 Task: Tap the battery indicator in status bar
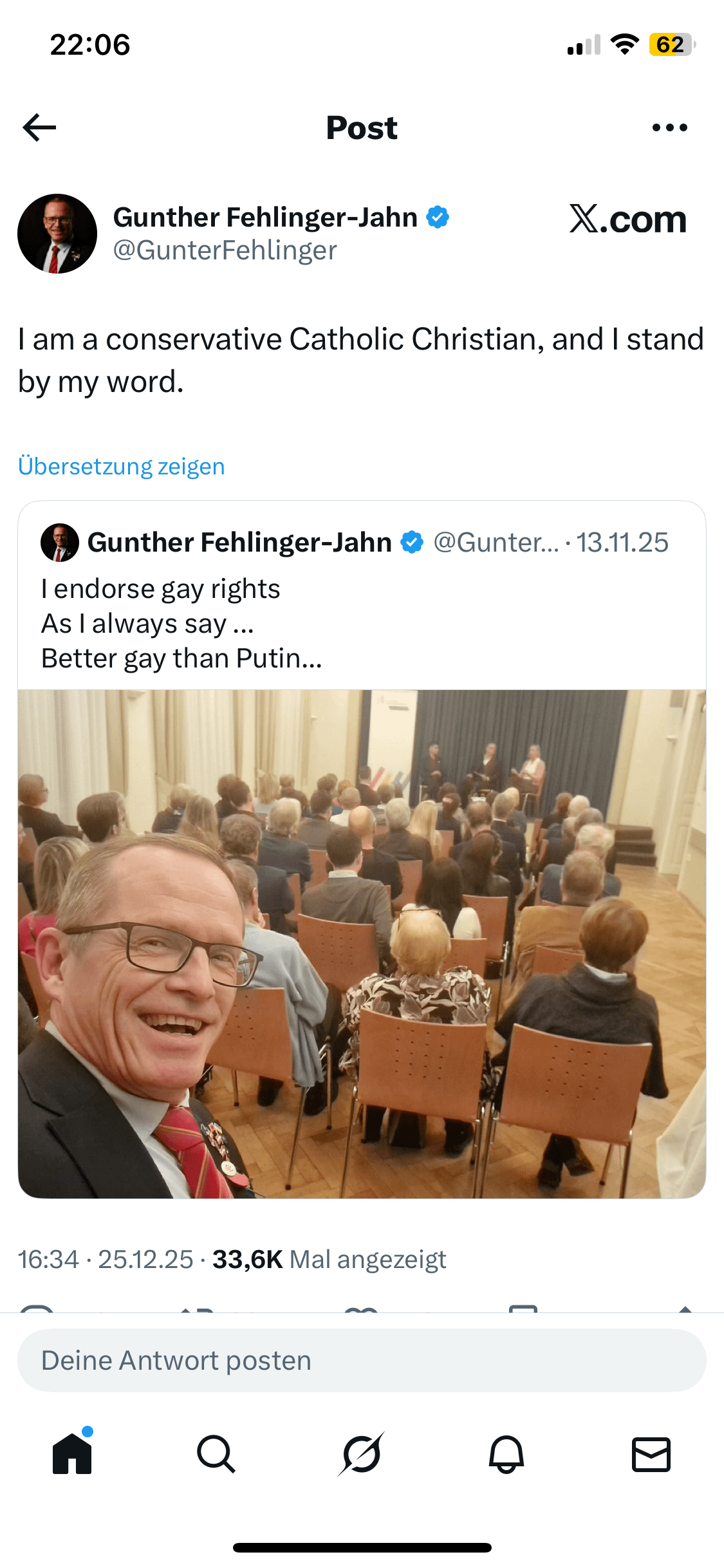[x=672, y=45]
